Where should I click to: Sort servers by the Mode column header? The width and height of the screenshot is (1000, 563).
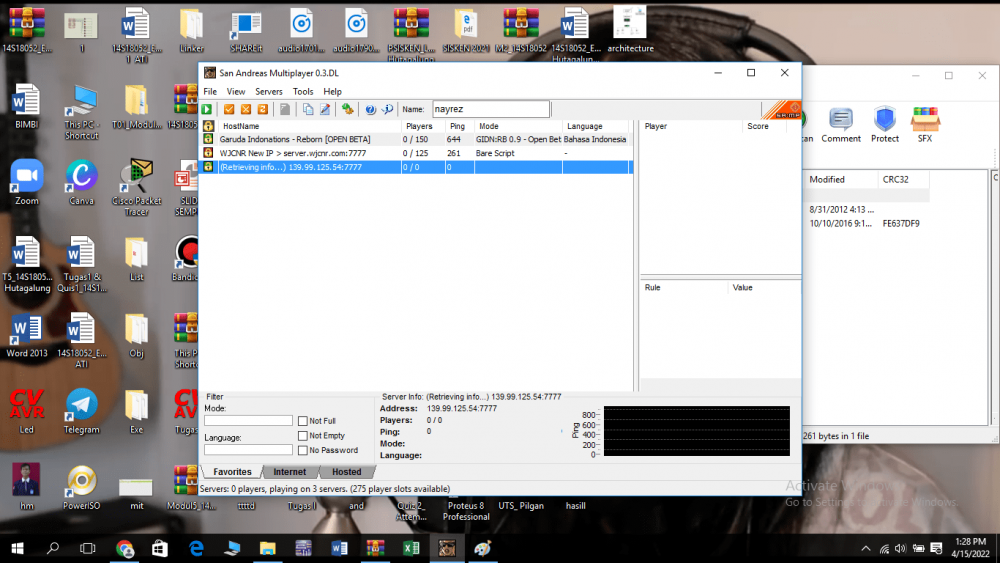518,126
